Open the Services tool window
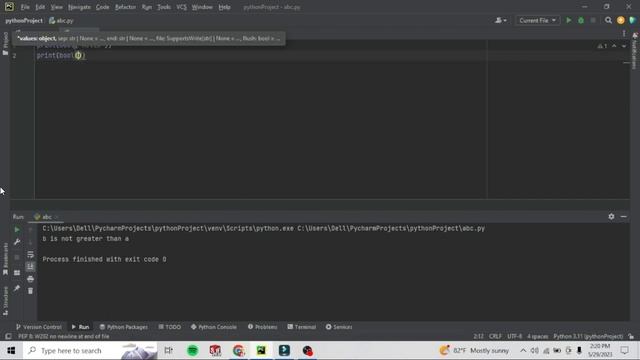Image resolution: width=640 pixels, height=360 pixels. (339, 327)
